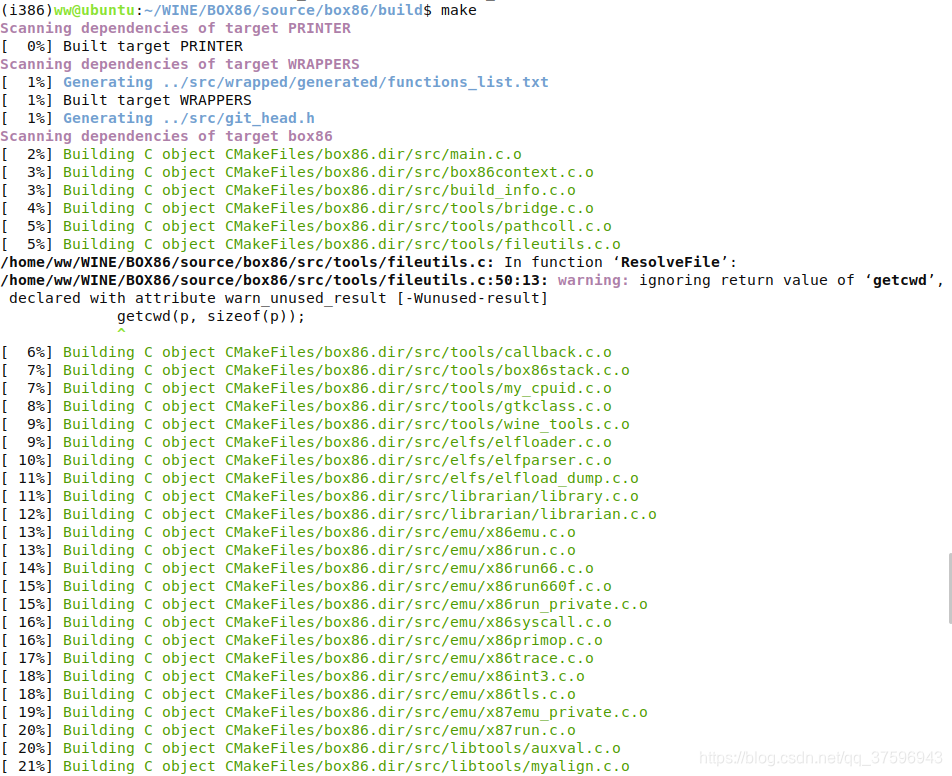Click the x86run.c.o build line
The width and height of the screenshot is (952, 776).
click(x=288, y=551)
